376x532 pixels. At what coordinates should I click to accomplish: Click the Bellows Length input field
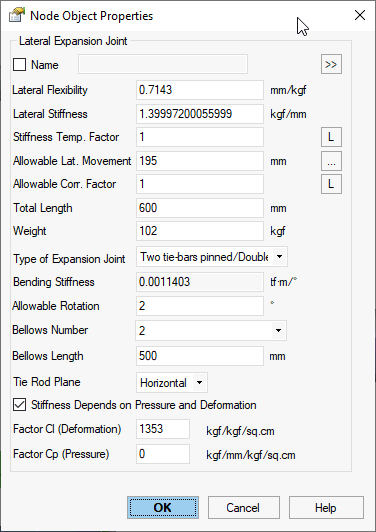(200, 356)
